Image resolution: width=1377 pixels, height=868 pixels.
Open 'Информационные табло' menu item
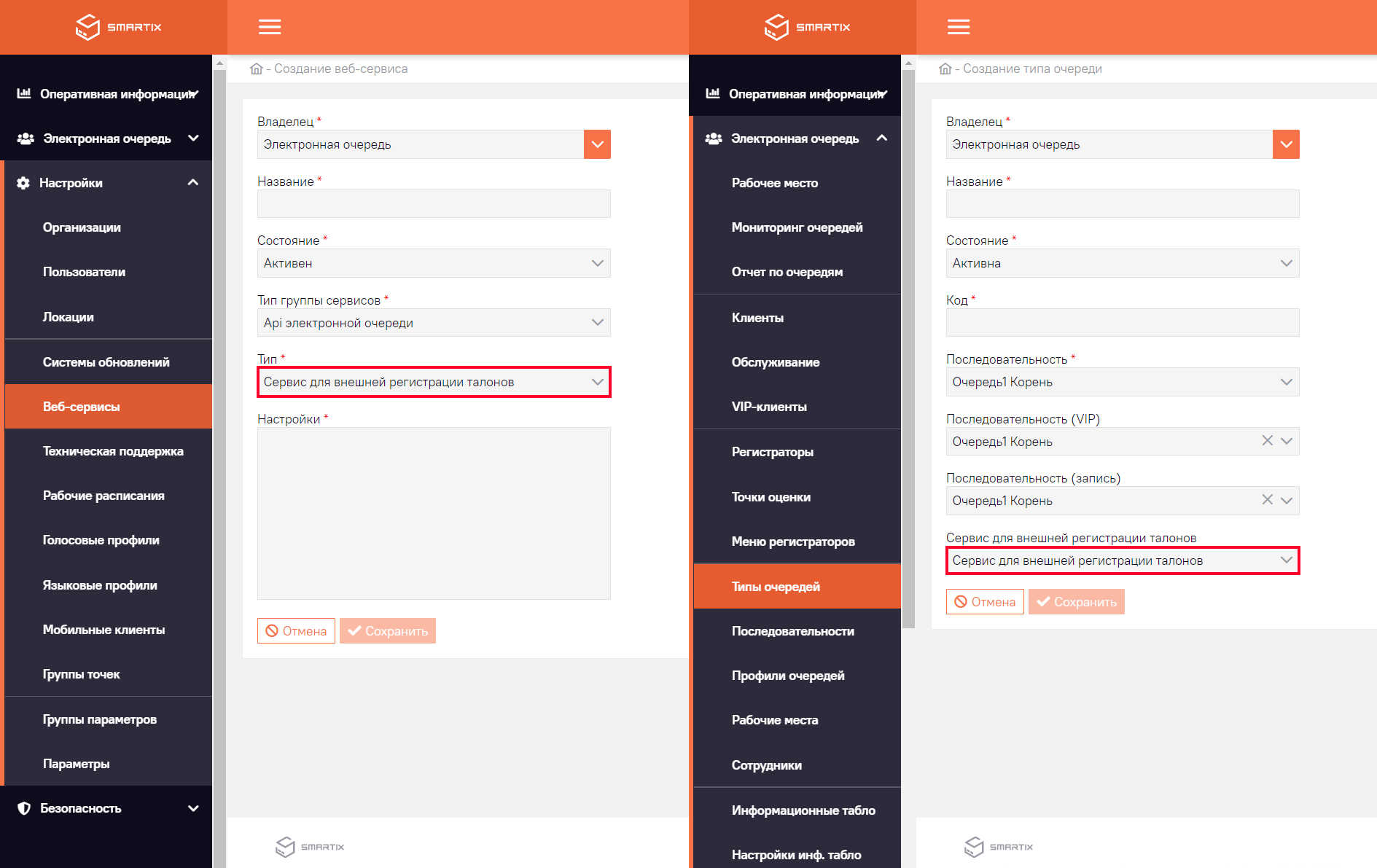pyautogui.click(x=797, y=810)
